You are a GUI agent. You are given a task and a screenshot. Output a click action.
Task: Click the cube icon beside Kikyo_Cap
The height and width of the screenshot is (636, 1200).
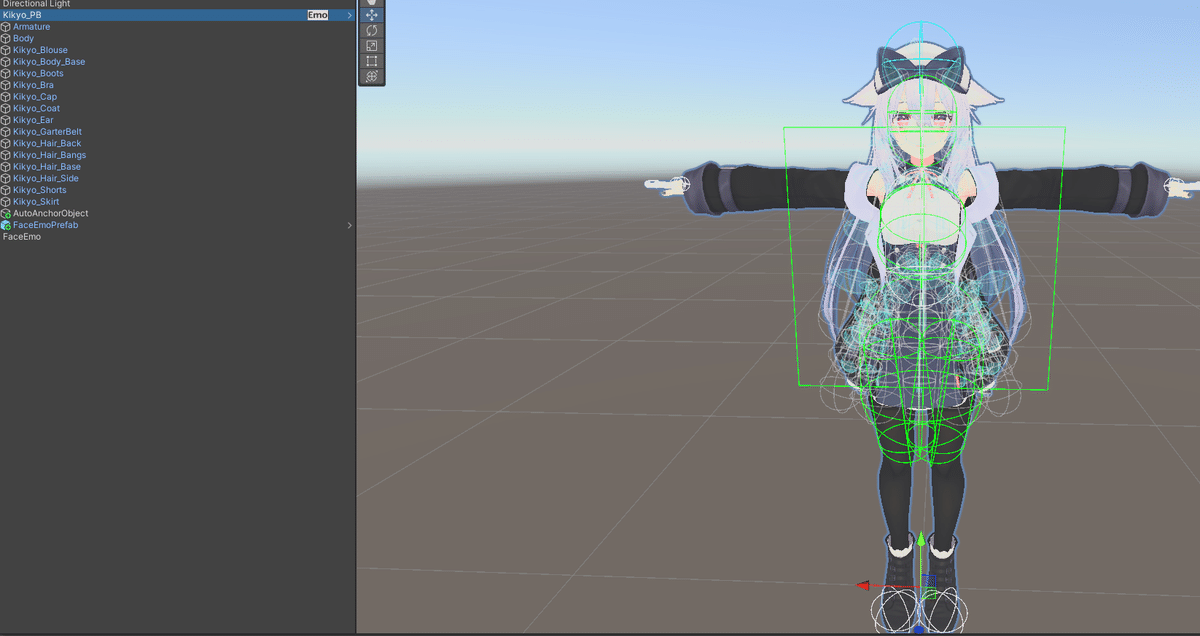tap(6, 97)
